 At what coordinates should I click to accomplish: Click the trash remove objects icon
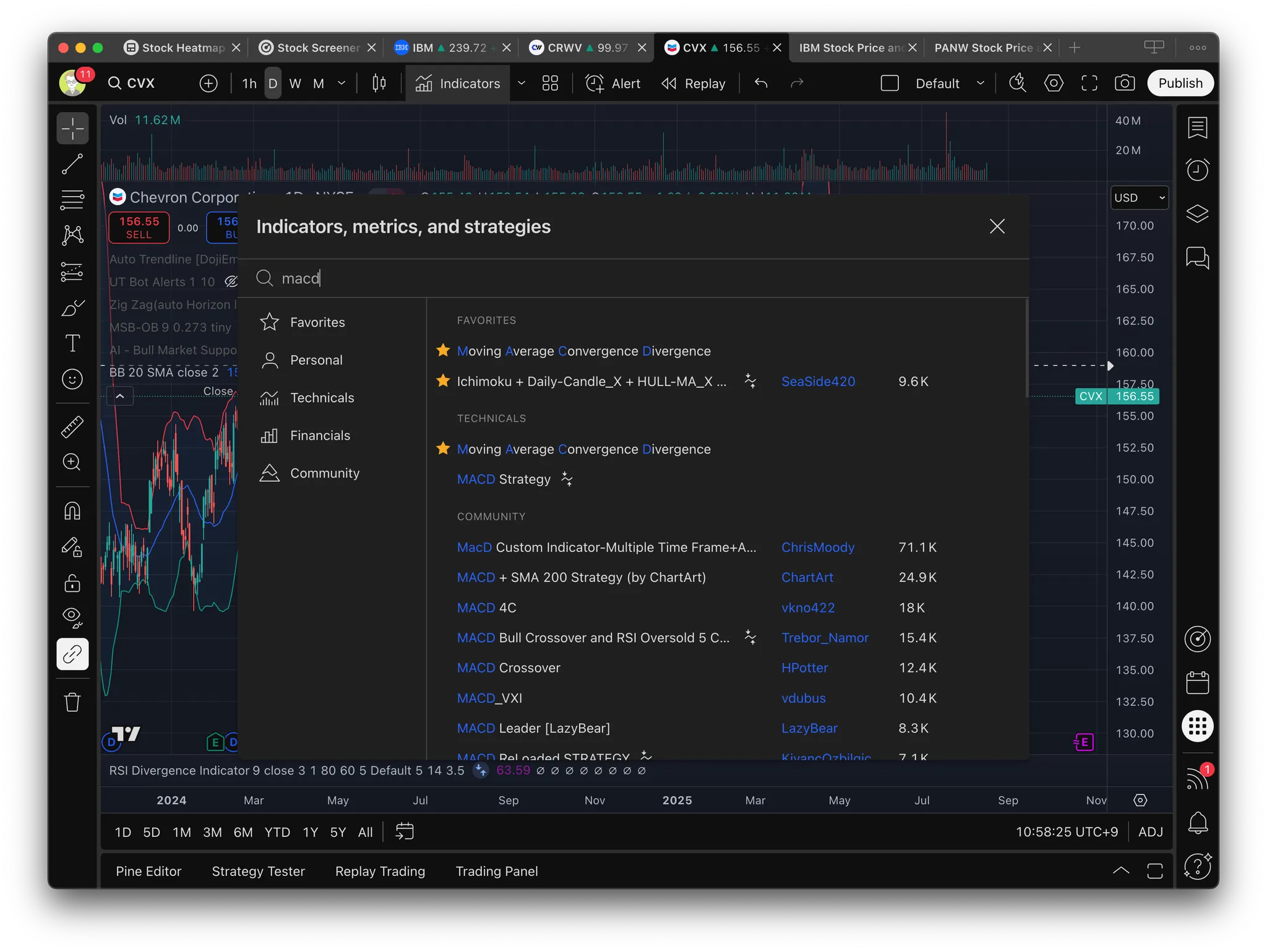pos(72,703)
